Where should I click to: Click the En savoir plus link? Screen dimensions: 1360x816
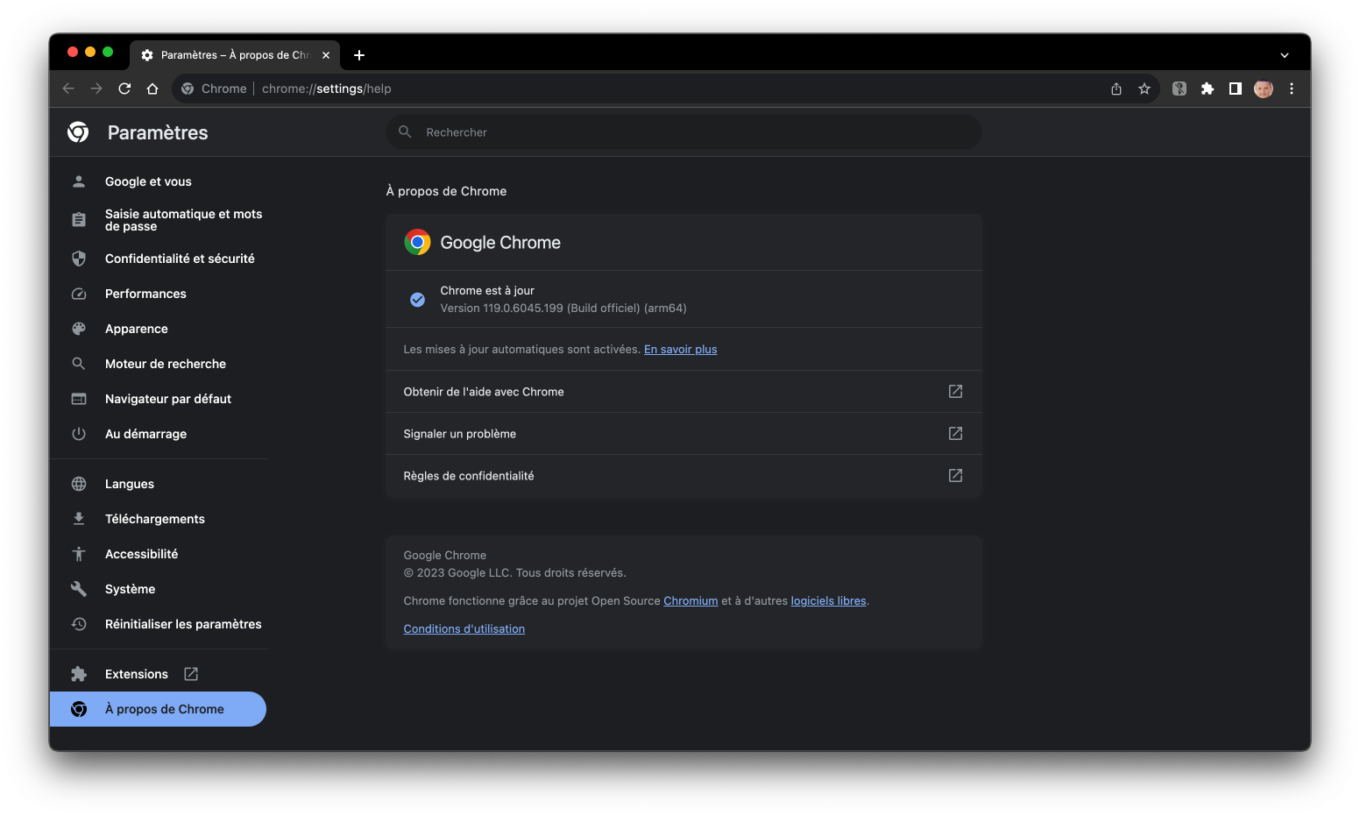point(680,350)
